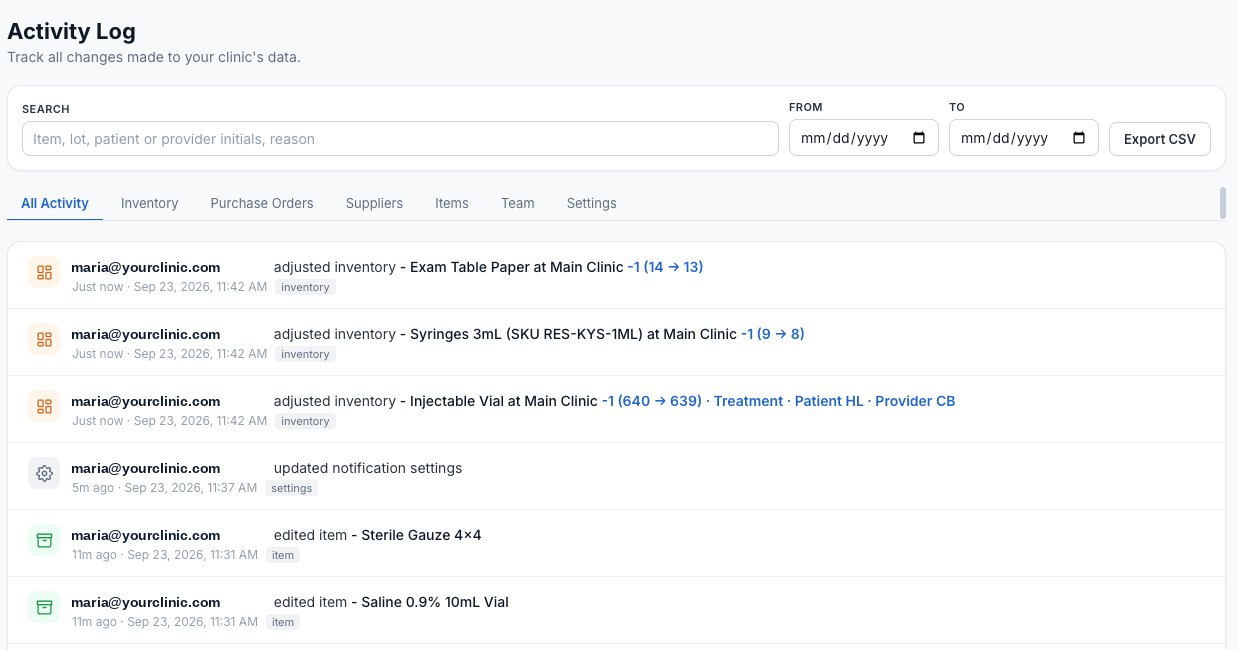This screenshot has width=1238, height=650.
Task: Click the "updated notification settings" entry text
Action: 368,468
